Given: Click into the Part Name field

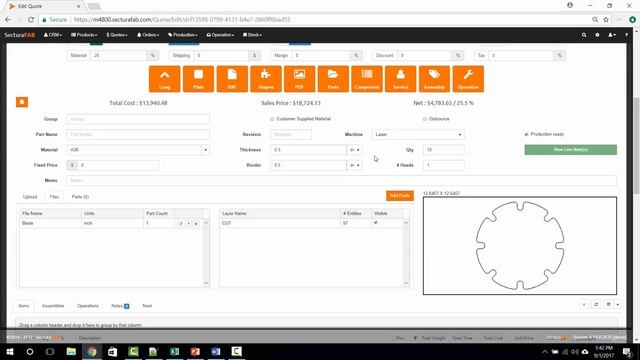Looking at the screenshot, I should point(138,134).
